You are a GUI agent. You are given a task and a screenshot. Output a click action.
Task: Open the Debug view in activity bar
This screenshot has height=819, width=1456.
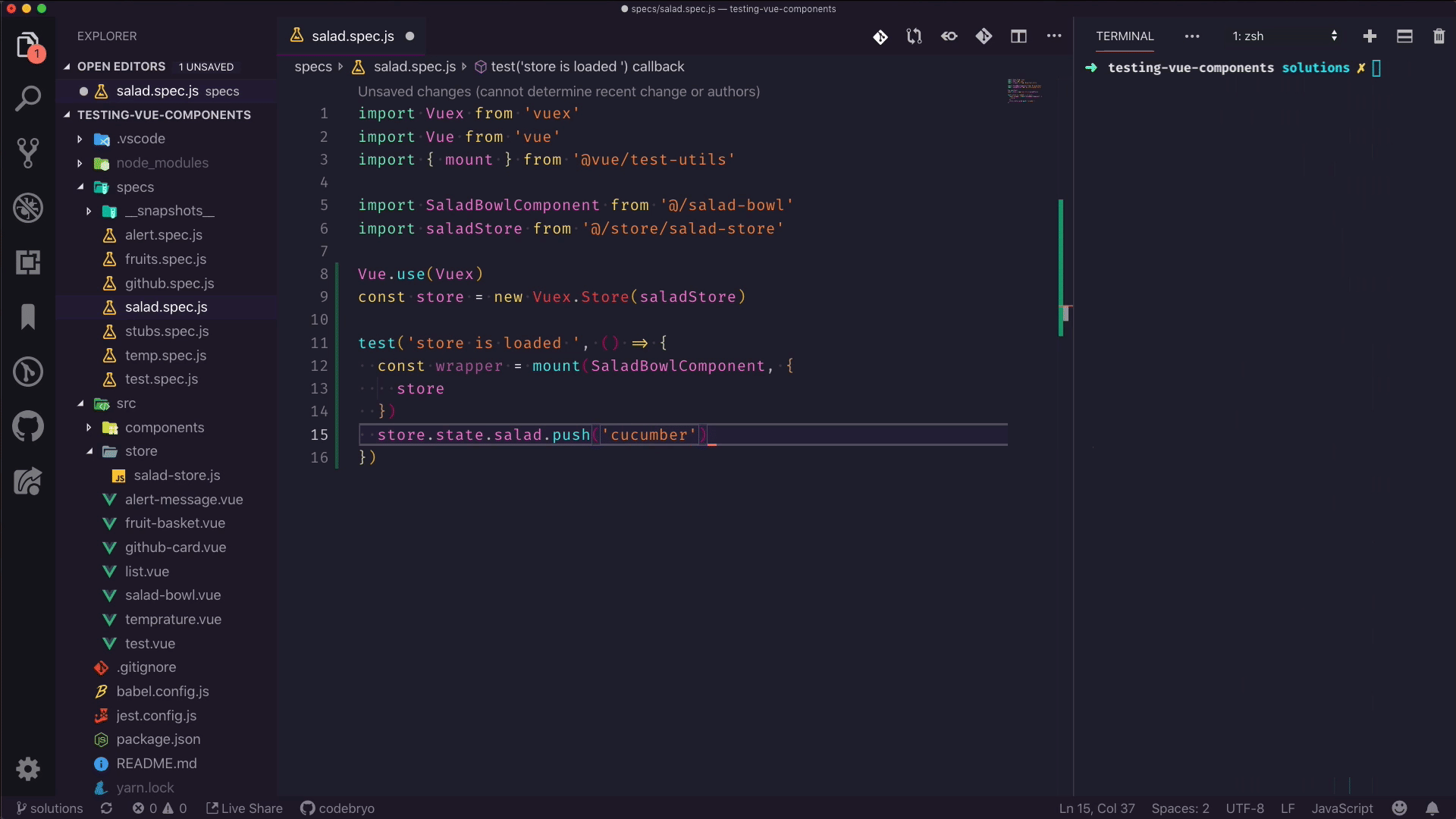[x=28, y=208]
